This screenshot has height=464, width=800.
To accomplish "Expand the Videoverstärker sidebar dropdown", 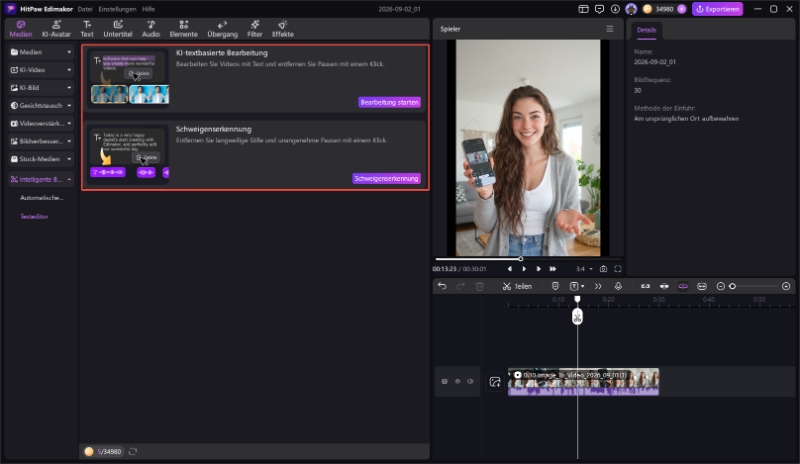I will click(x=69, y=124).
